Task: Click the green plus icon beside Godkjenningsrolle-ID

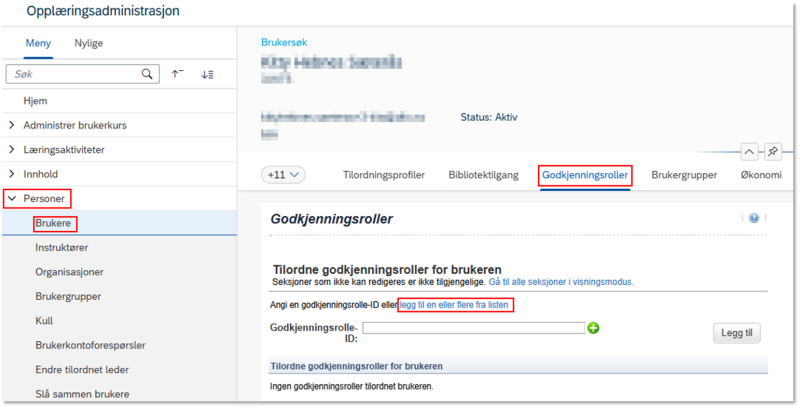Action: click(593, 328)
